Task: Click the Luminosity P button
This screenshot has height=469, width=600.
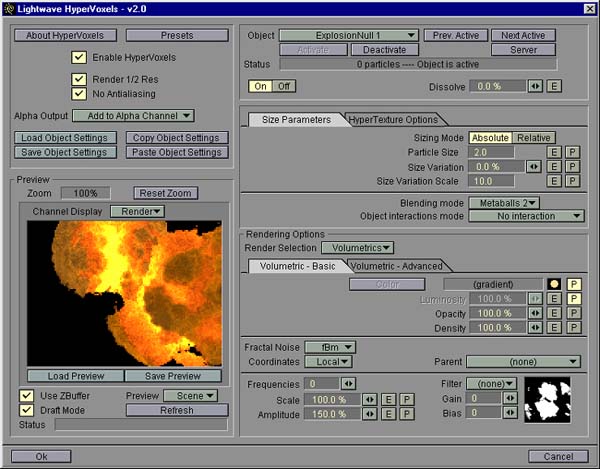Action: [574, 299]
